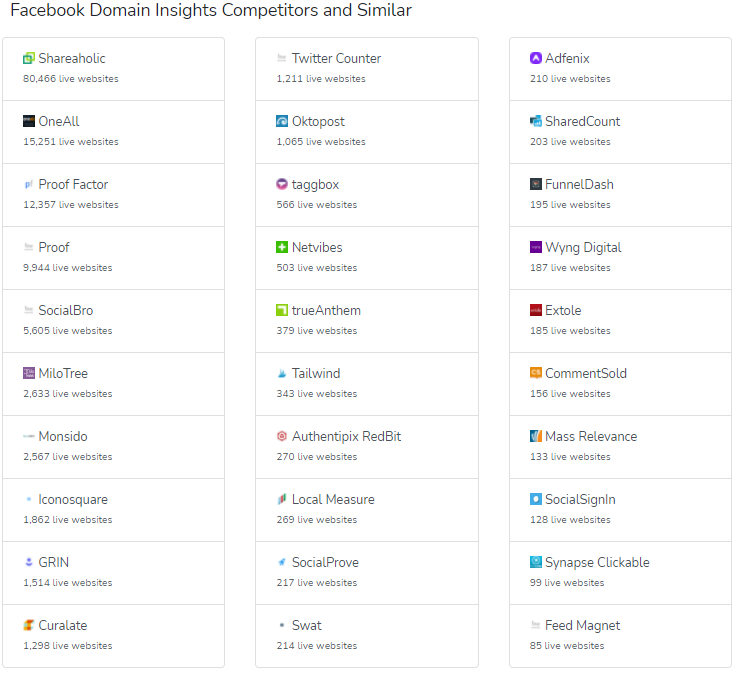The width and height of the screenshot is (740, 680).
Task: Open the Swat link
Action: 307,626
